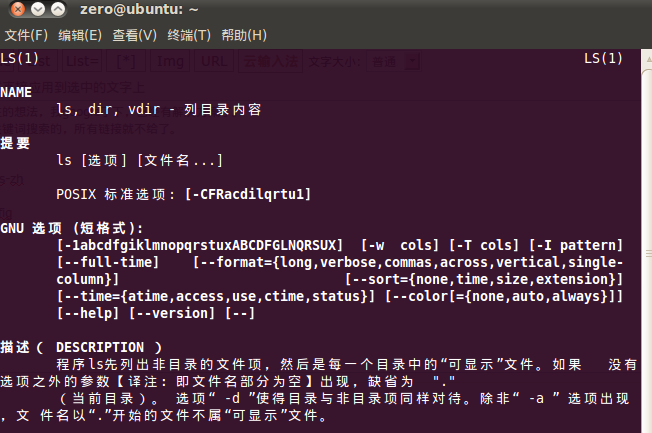This screenshot has height=433, width=652.
Task: Click the scrollbar up arrow
Action: (648, 60)
